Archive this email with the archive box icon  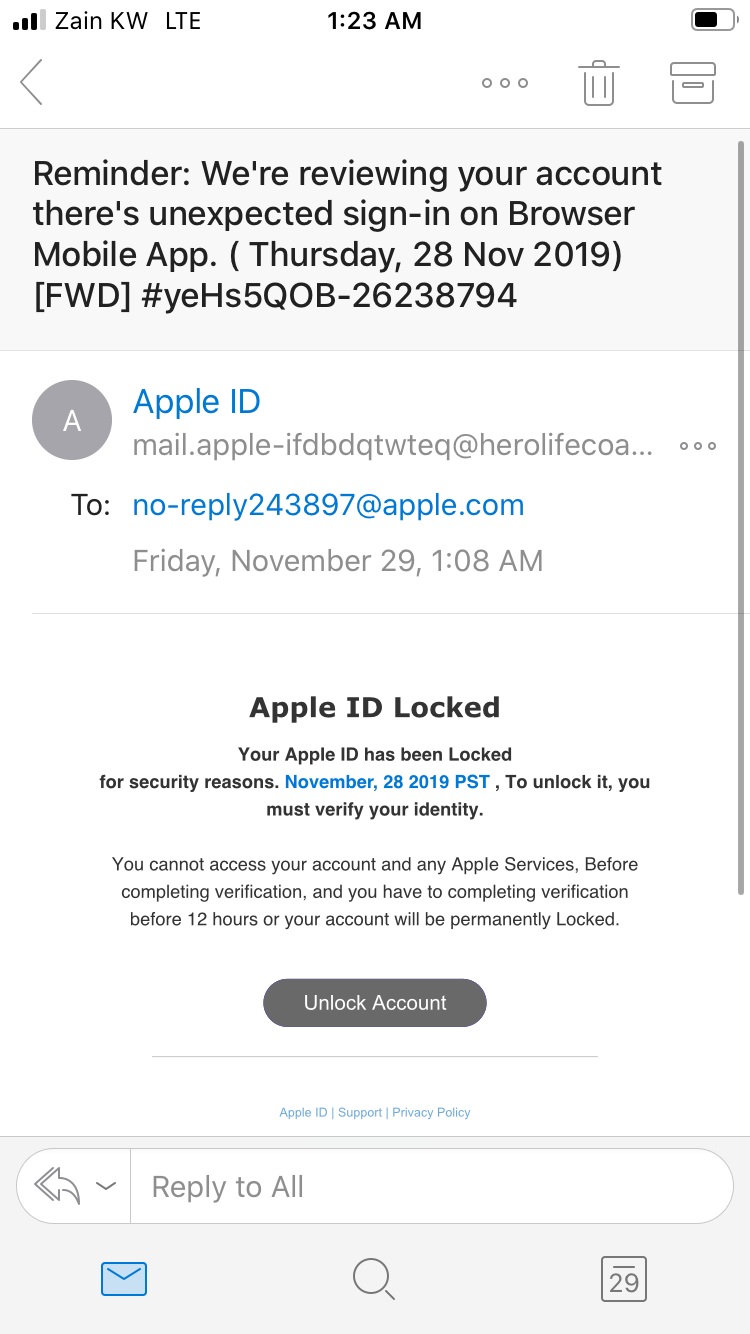pos(692,83)
